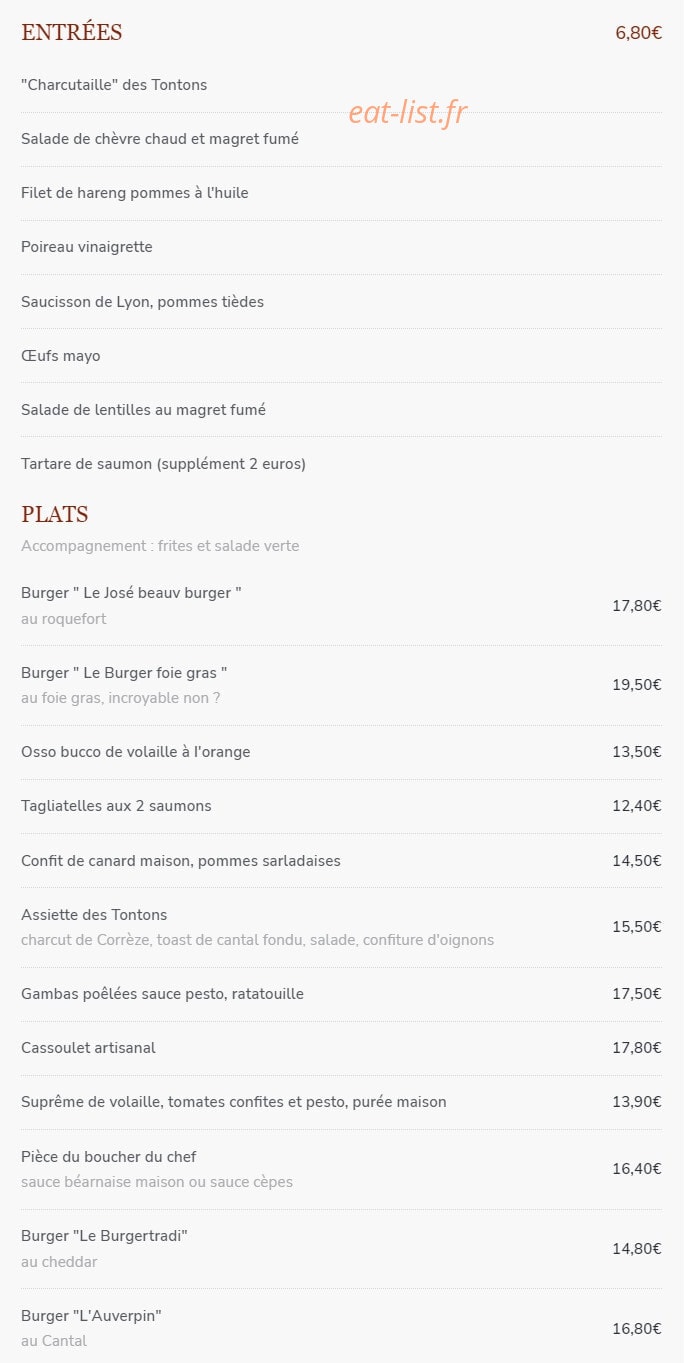The height and width of the screenshot is (1363, 688).
Task: Click the ENTRÉES section heading
Action: point(72,33)
